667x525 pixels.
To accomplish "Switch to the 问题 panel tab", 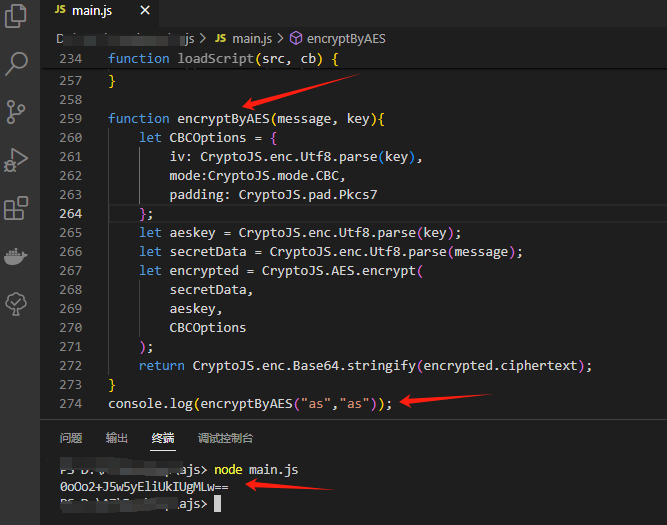I will (71, 438).
